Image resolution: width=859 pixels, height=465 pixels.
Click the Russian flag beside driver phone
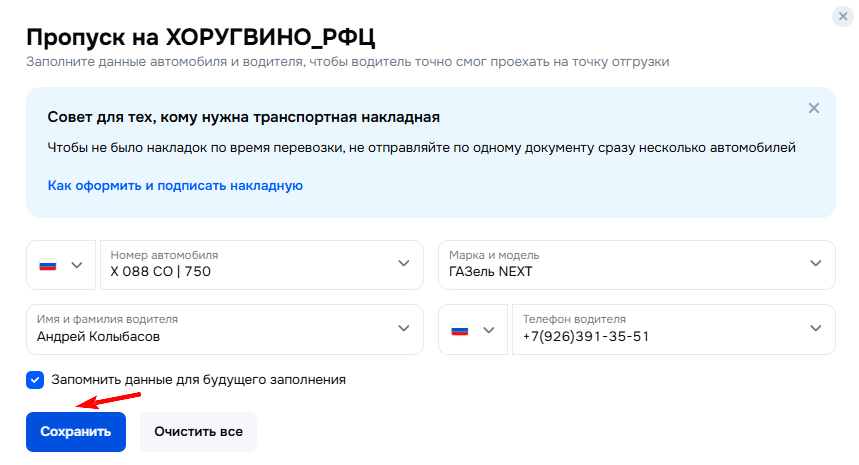pos(460,330)
